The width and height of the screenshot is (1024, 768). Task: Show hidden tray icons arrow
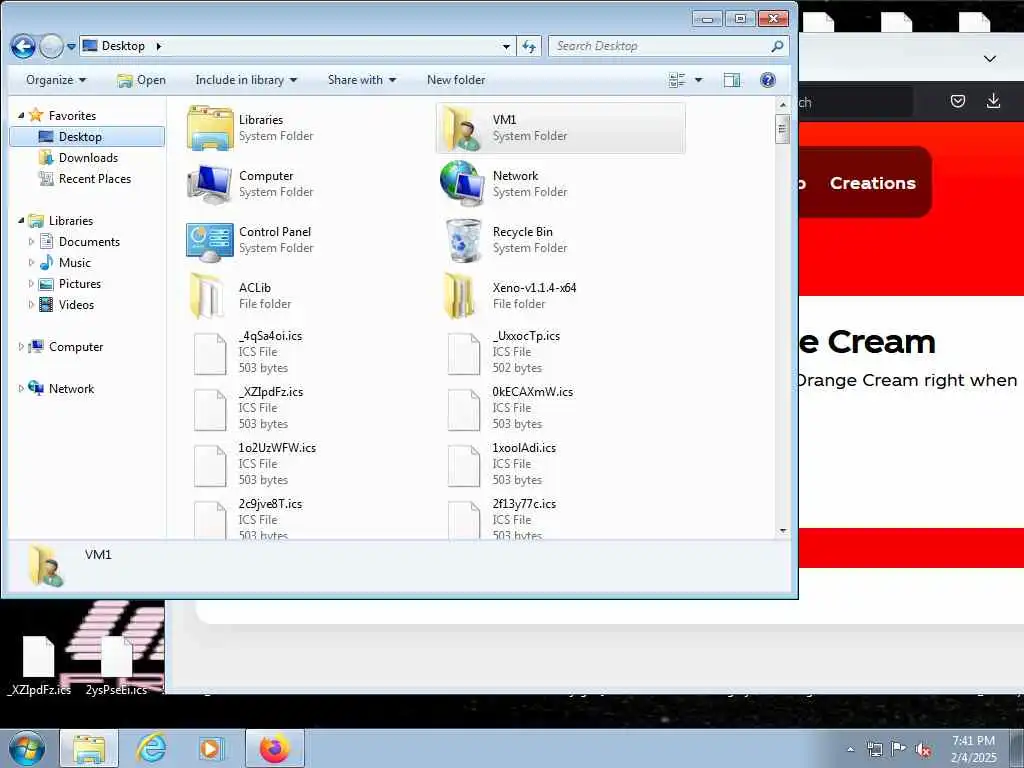point(850,749)
